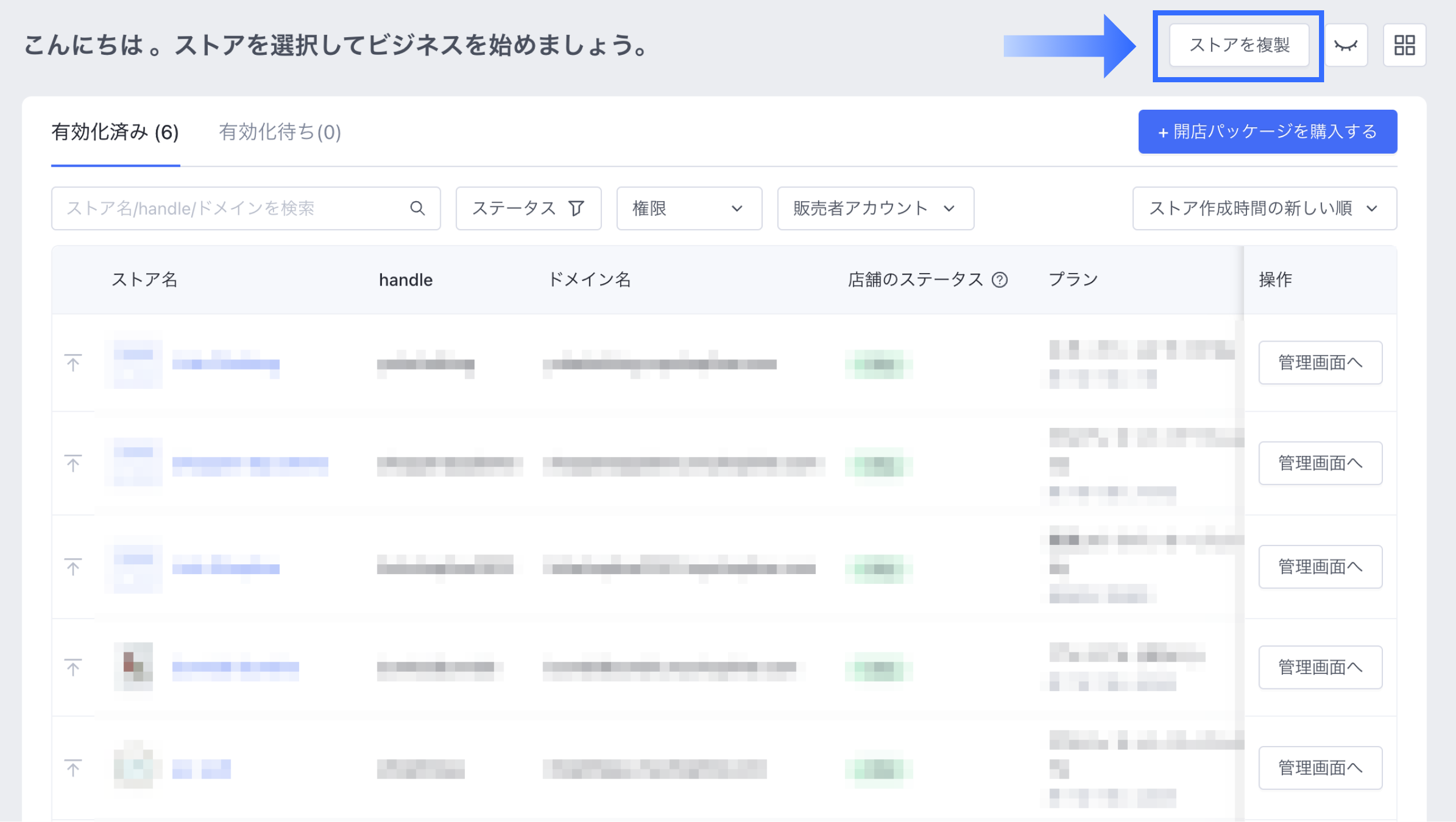The width and height of the screenshot is (1456, 822).
Task: Open the 有効化待ち(0) tab
Action: 280,133
